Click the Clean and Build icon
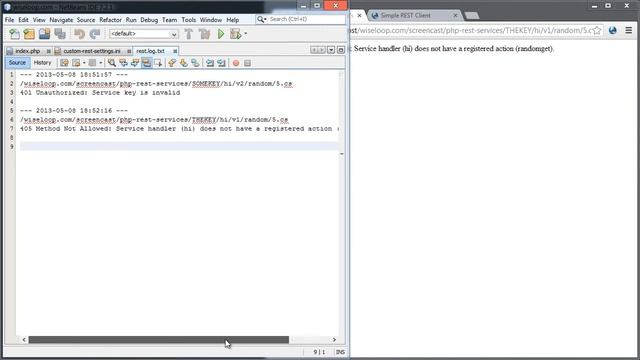640x360 pixels. pyautogui.click(x=205, y=34)
